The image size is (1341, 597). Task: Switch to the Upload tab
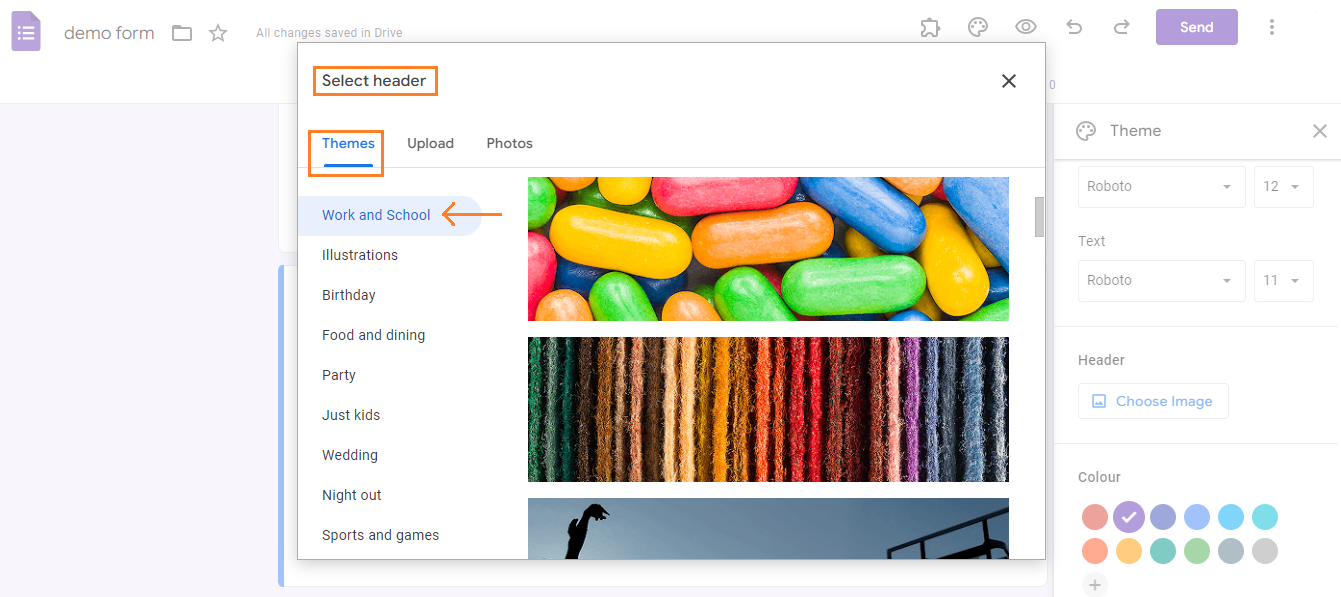click(x=430, y=143)
